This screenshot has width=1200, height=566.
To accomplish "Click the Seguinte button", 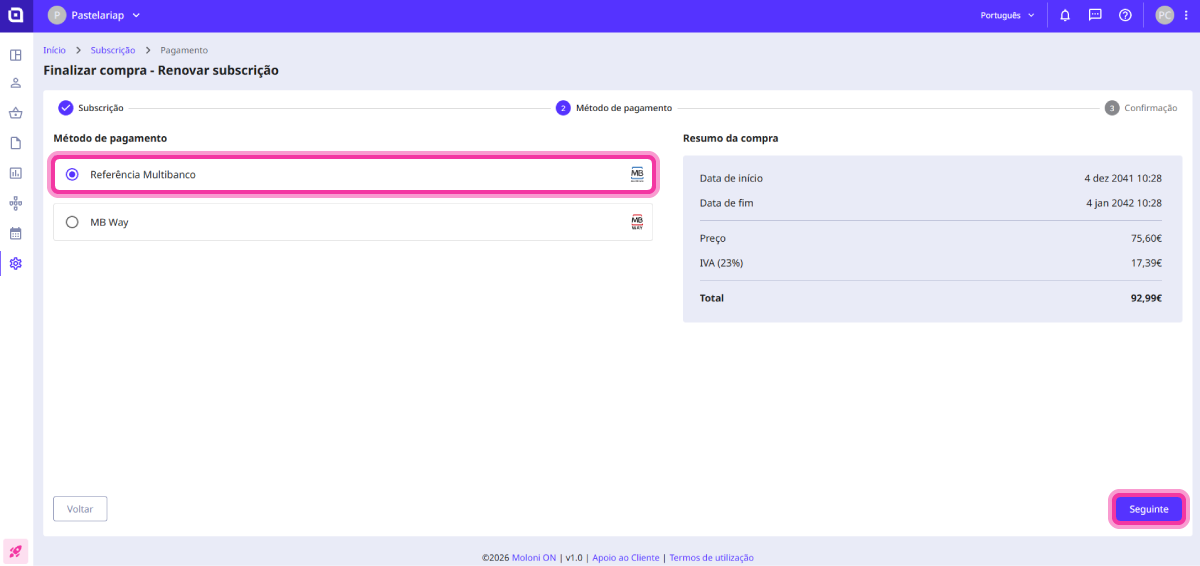I will [1149, 509].
